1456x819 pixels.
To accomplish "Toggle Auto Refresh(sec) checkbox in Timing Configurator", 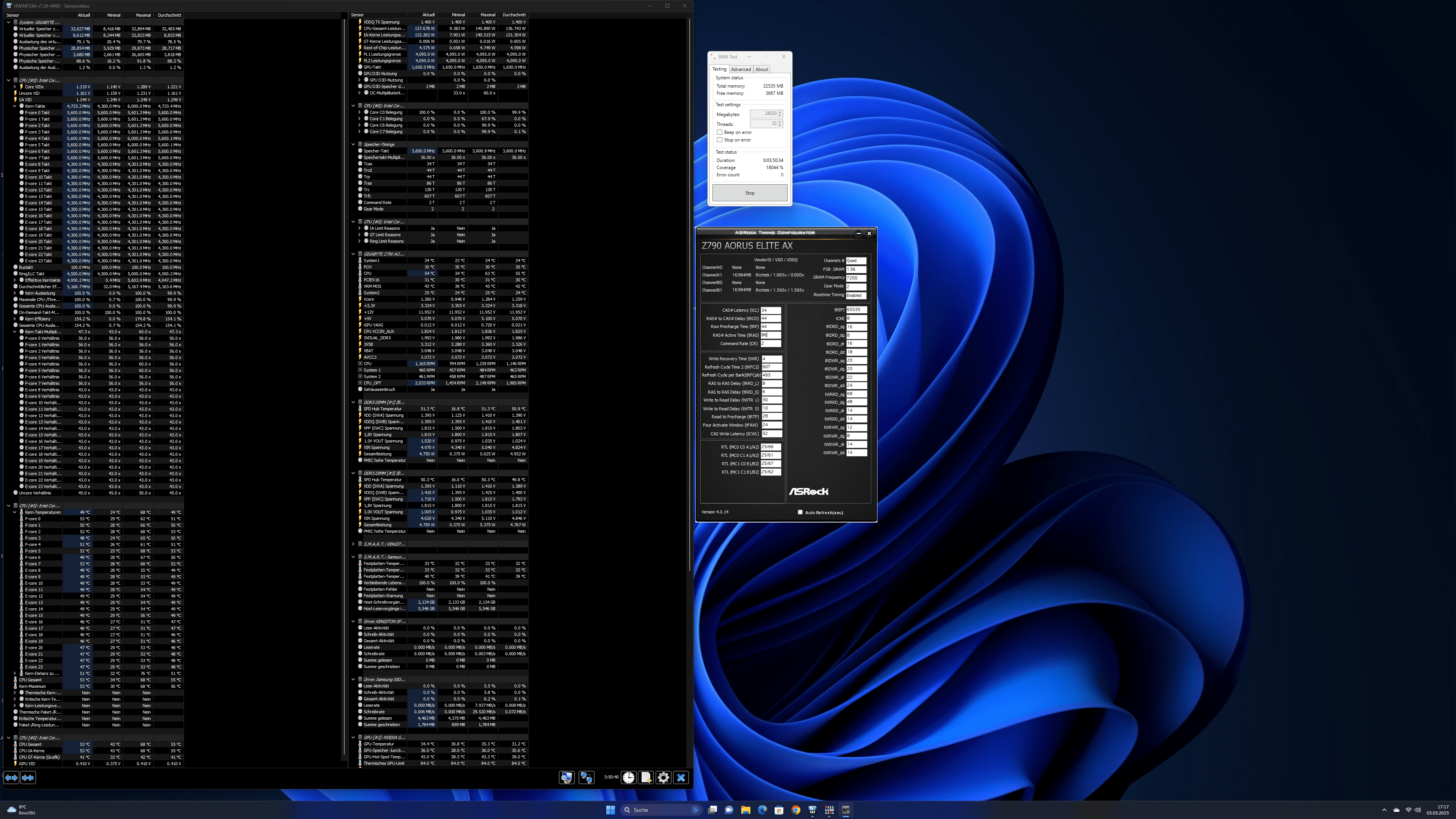I will coord(800,512).
